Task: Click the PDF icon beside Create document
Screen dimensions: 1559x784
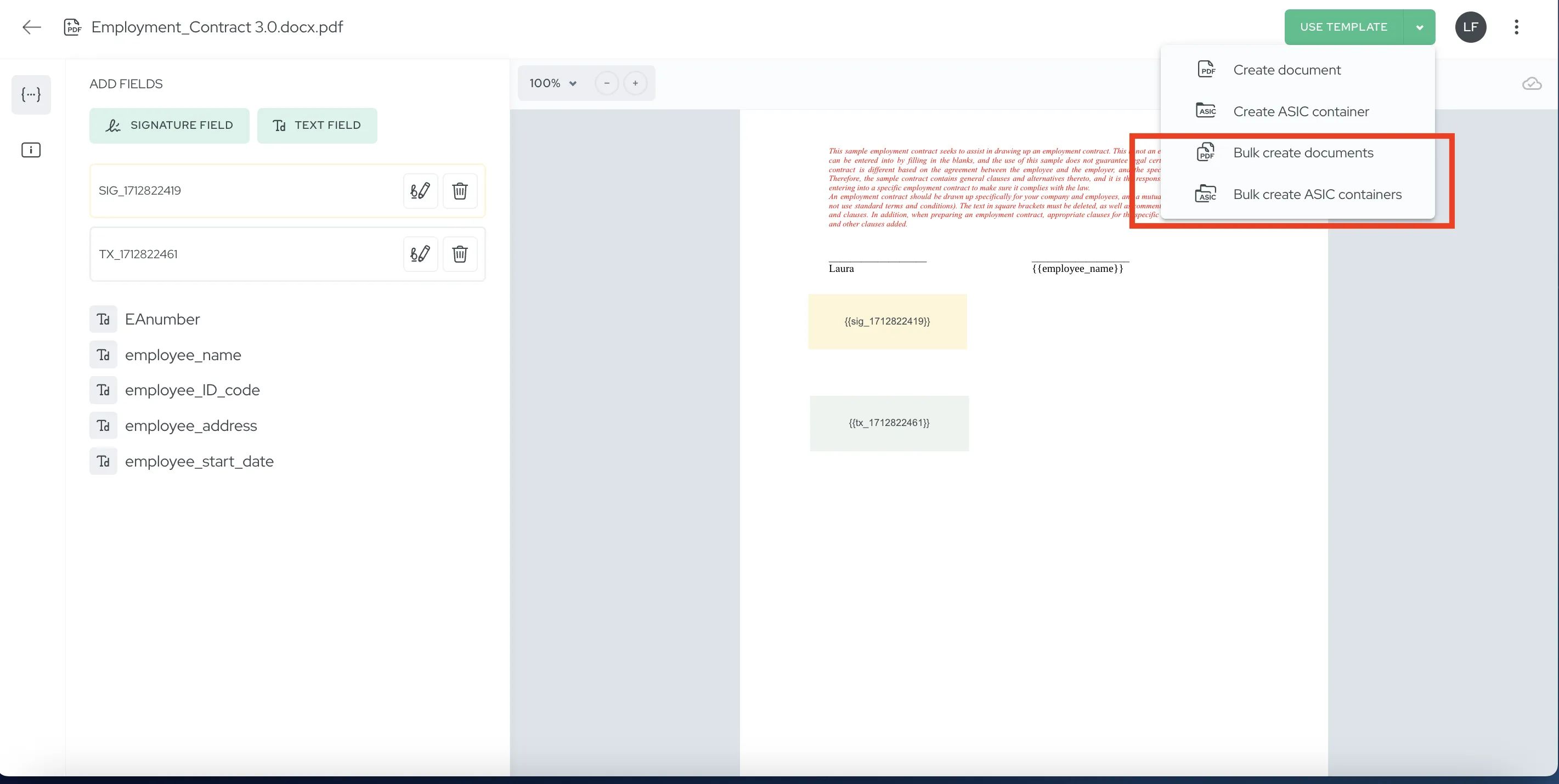Action: [1206, 69]
